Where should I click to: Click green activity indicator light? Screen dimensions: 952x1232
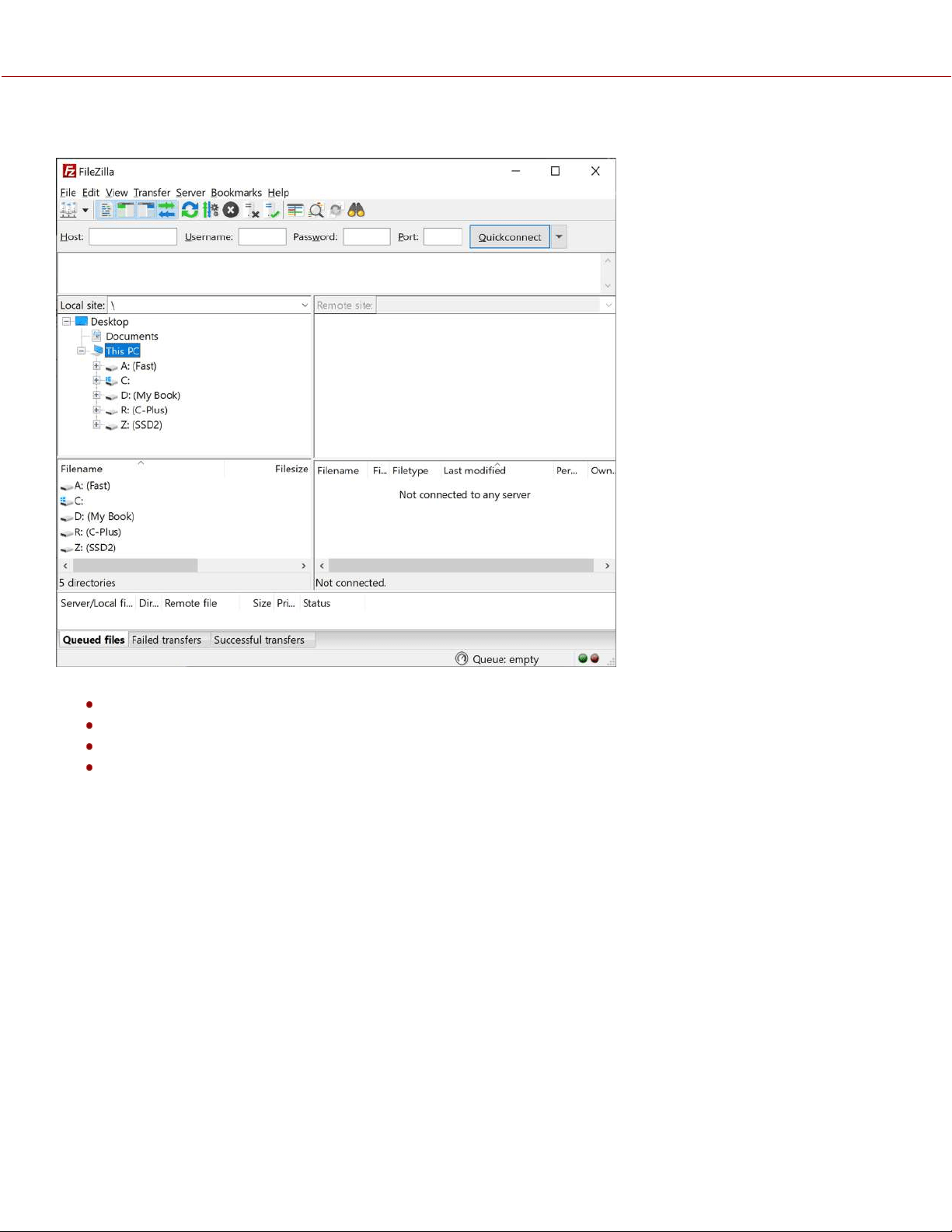point(583,658)
